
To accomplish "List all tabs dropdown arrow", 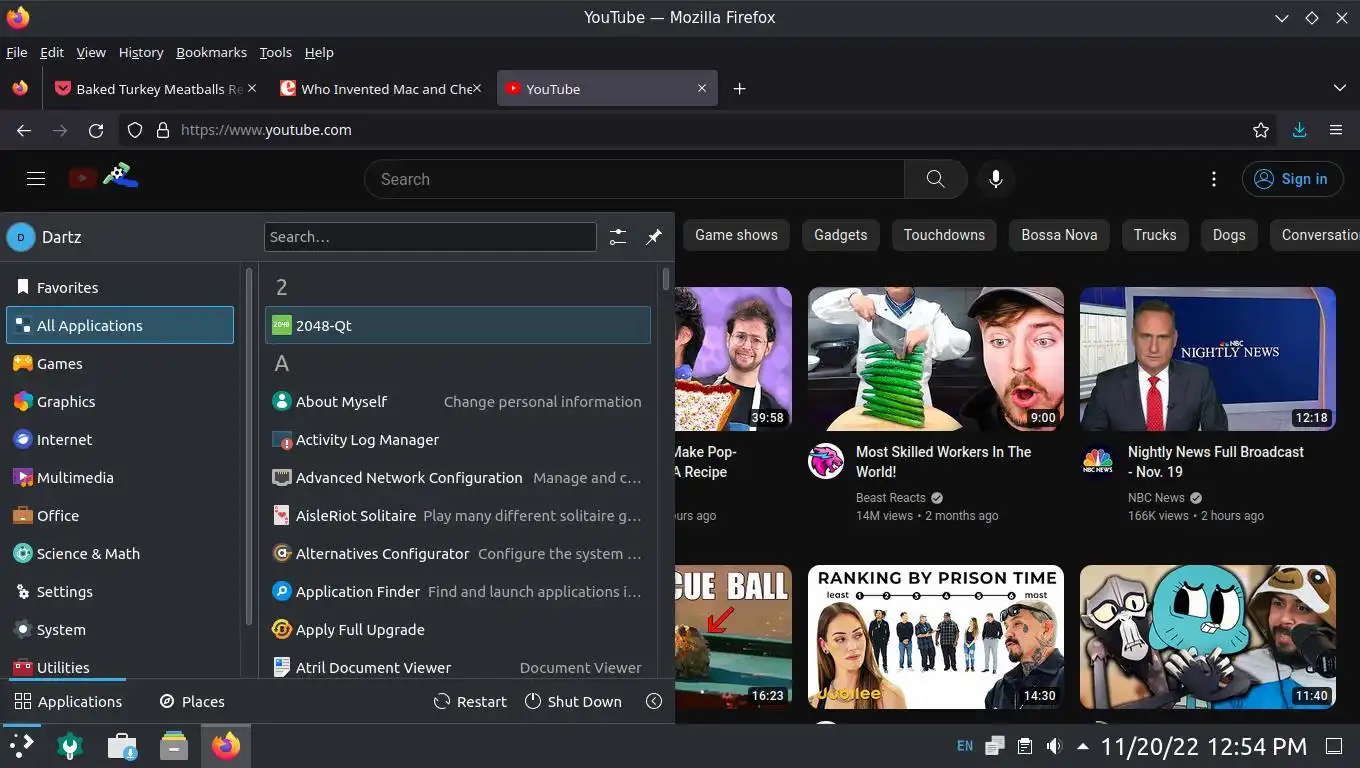I will click(x=1340, y=88).
